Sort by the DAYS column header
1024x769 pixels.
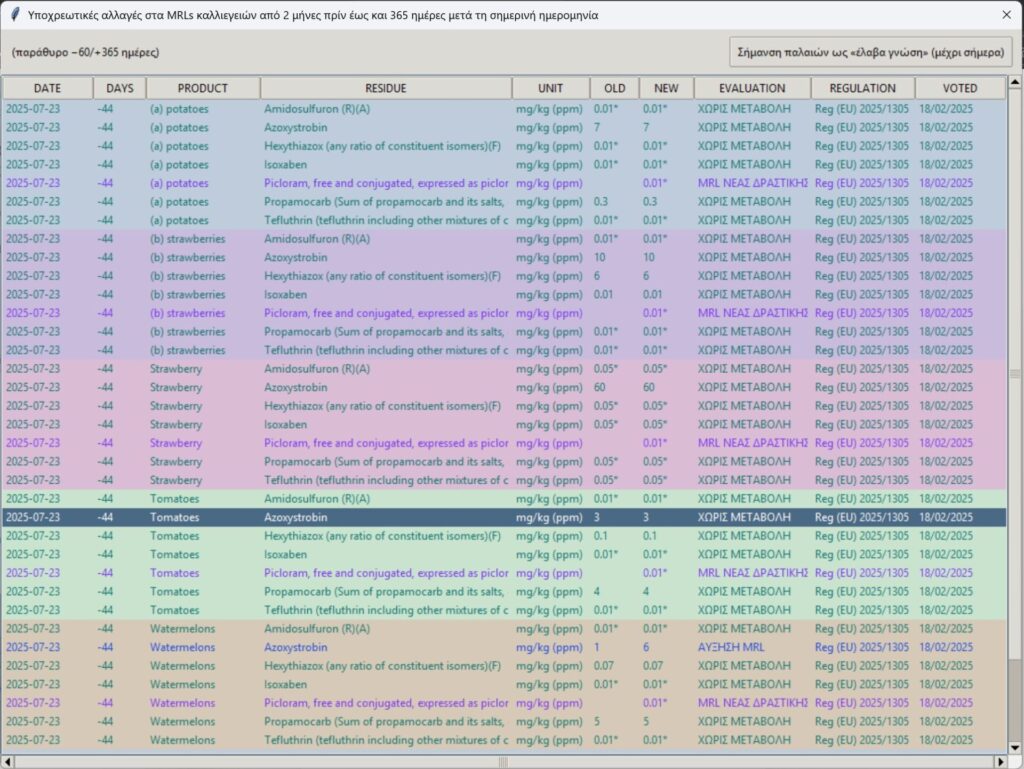120,88
